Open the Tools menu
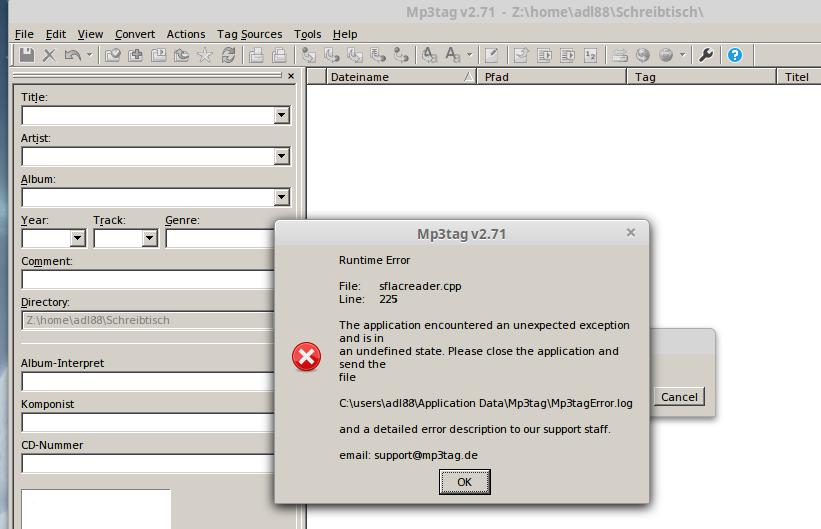 307,34
